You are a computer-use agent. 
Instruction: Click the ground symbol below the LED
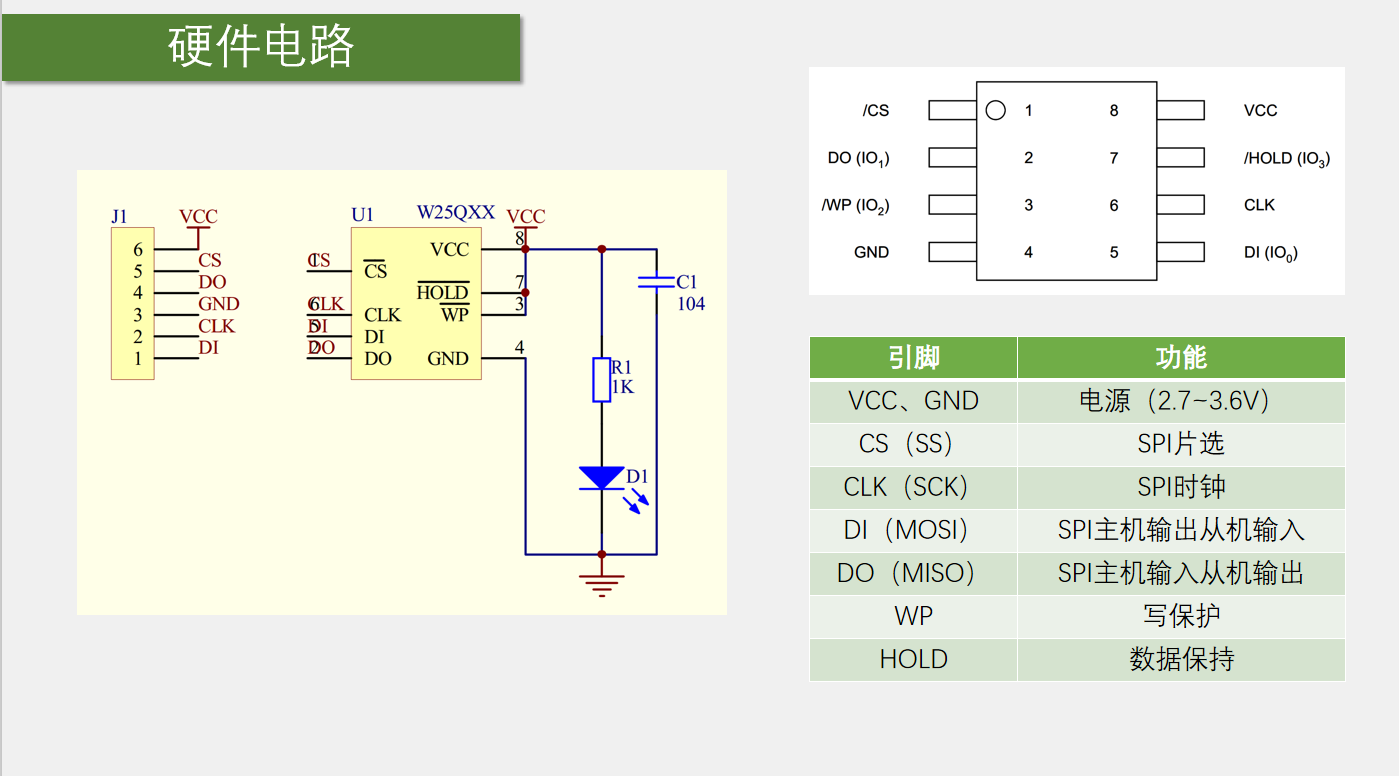tap(600, 580)
